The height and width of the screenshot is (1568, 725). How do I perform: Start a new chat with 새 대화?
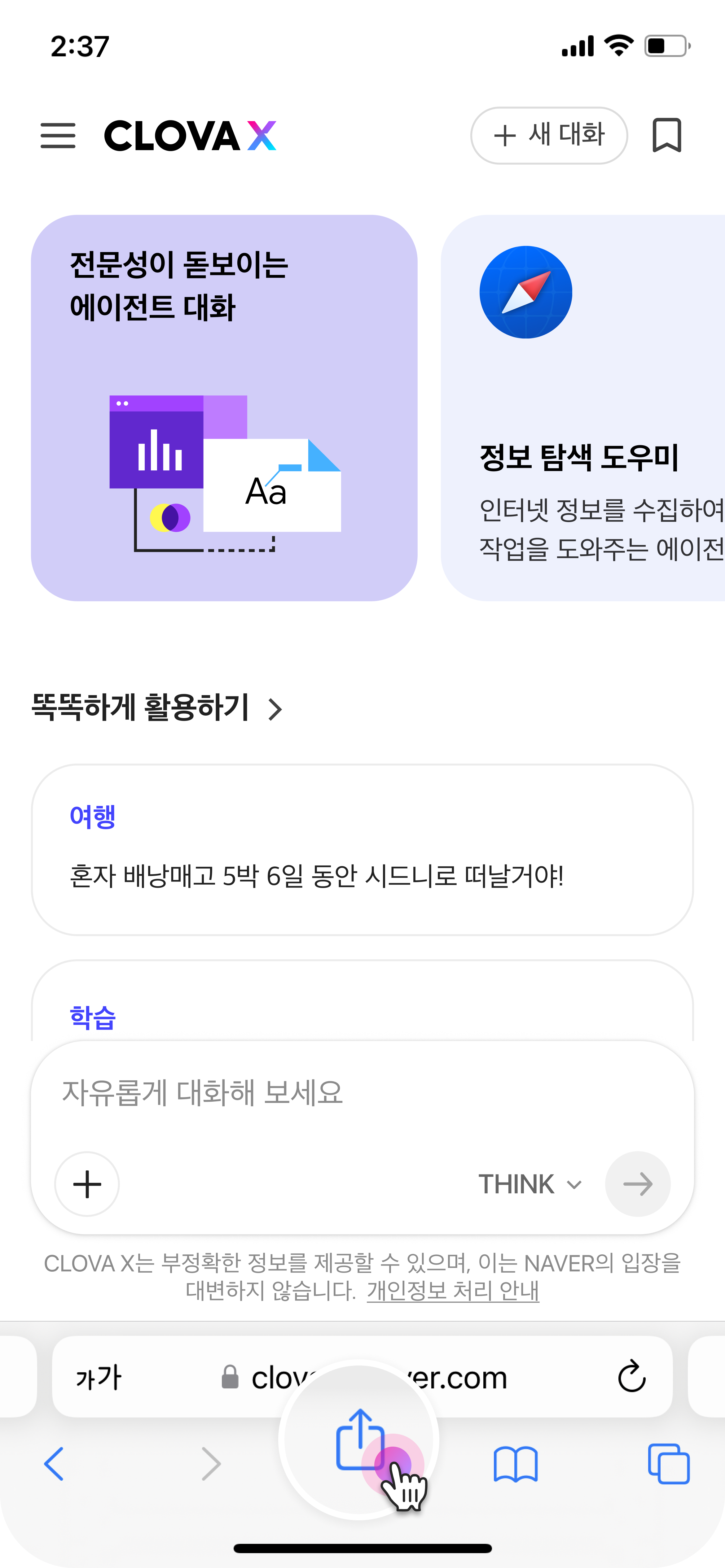pos(548,135)
